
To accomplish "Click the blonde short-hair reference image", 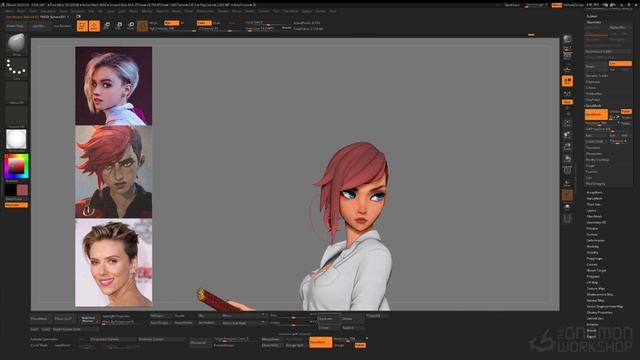I will [x=113, y=86].
